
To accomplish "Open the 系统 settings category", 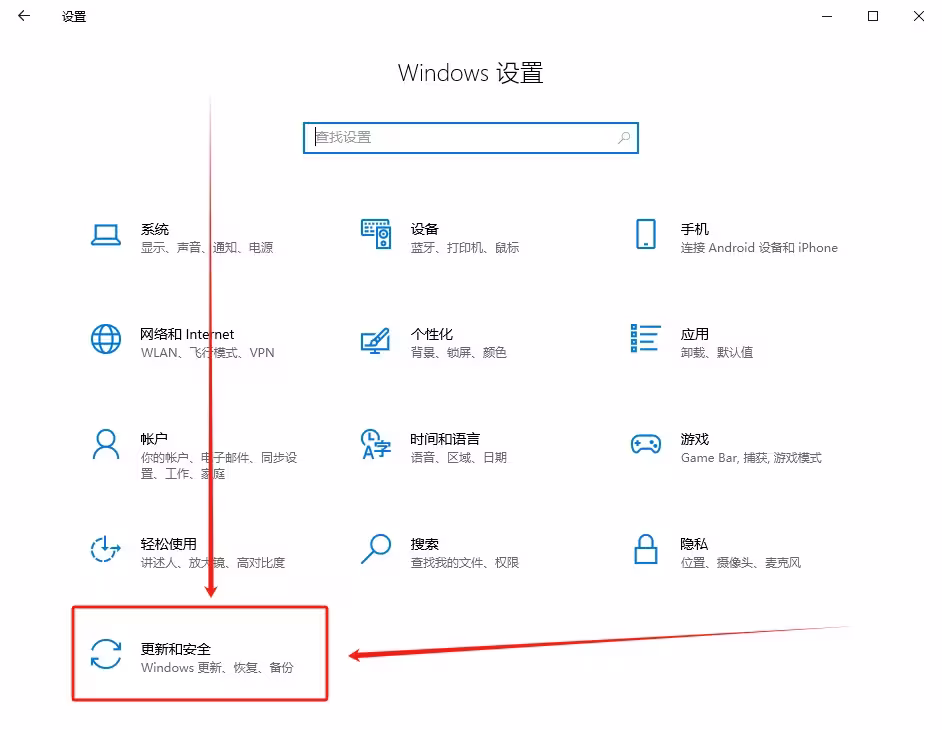I will pos(154,229).
